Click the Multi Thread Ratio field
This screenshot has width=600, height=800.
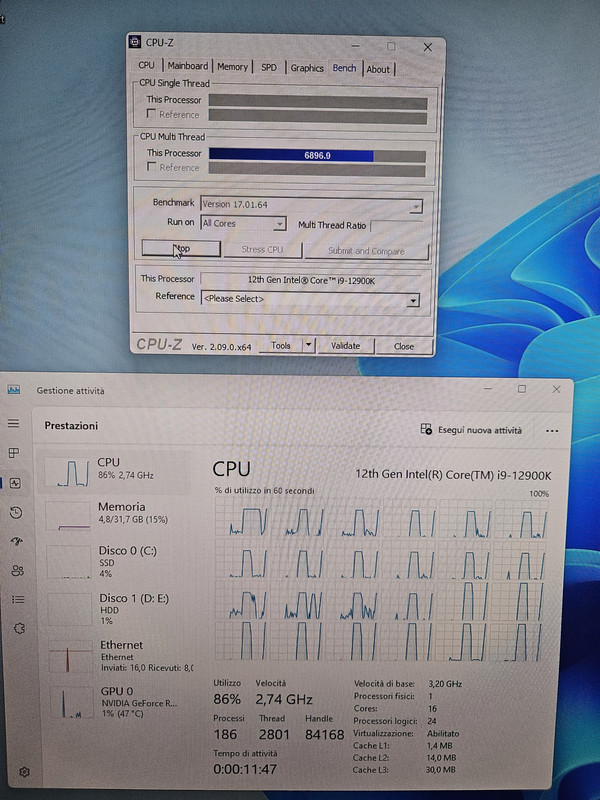[397, 226]
